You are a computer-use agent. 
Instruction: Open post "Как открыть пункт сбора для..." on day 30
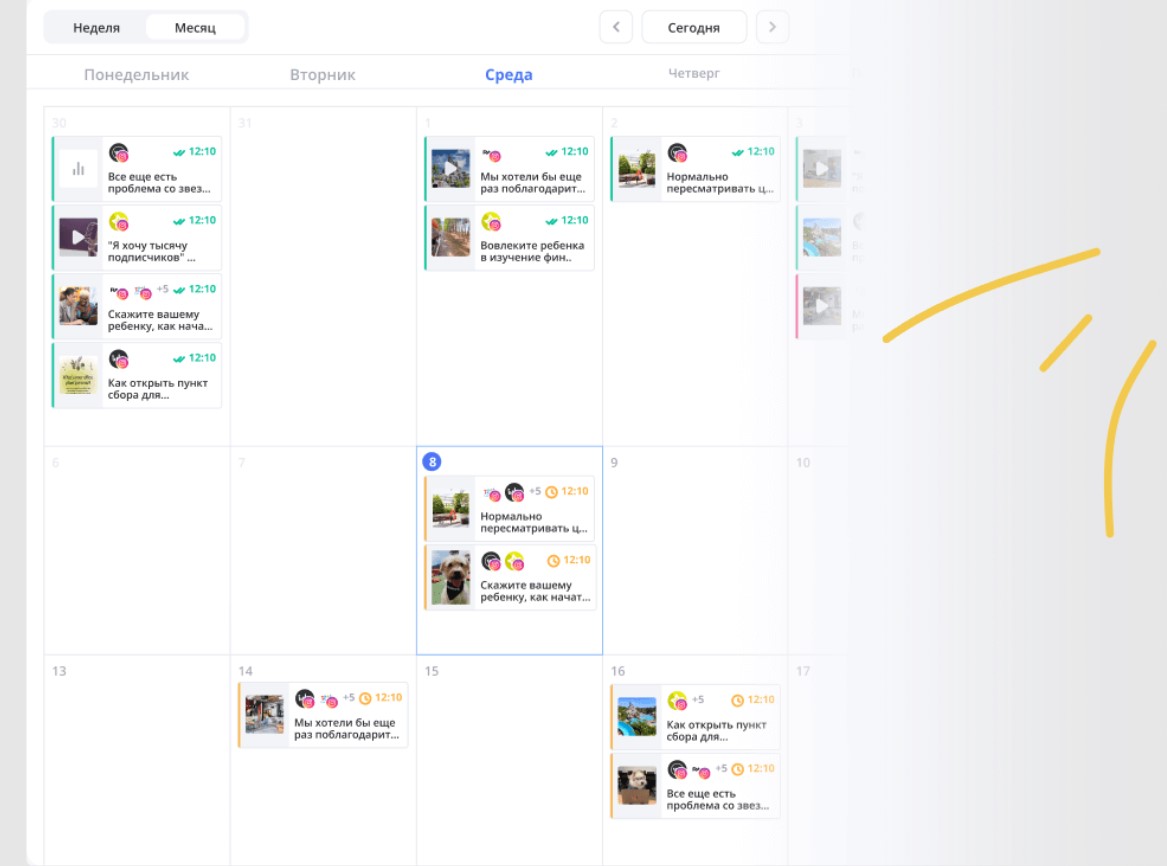(137, 375)
